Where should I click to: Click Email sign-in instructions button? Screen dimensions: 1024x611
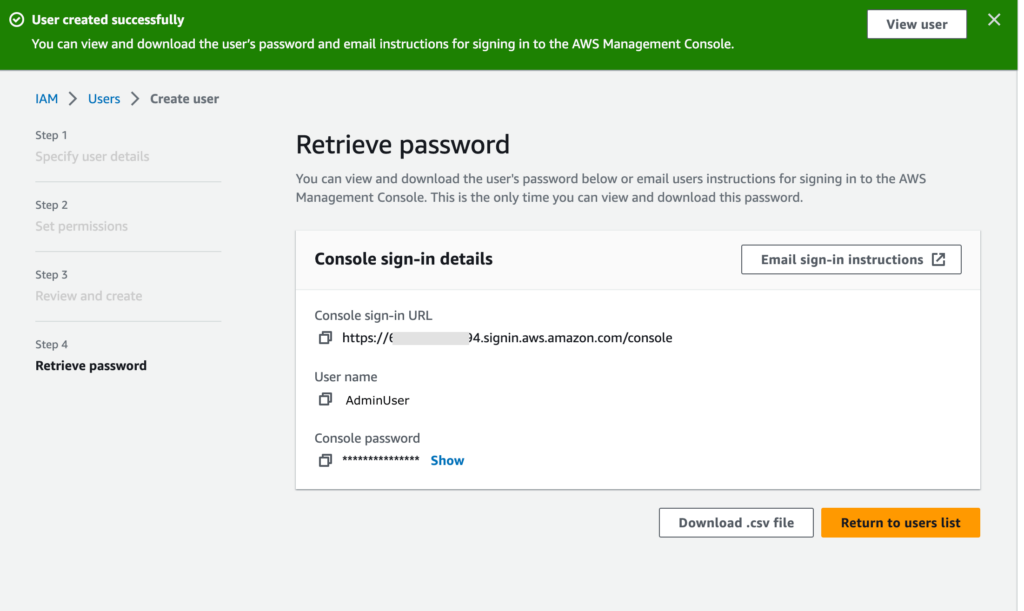[850, 260]
